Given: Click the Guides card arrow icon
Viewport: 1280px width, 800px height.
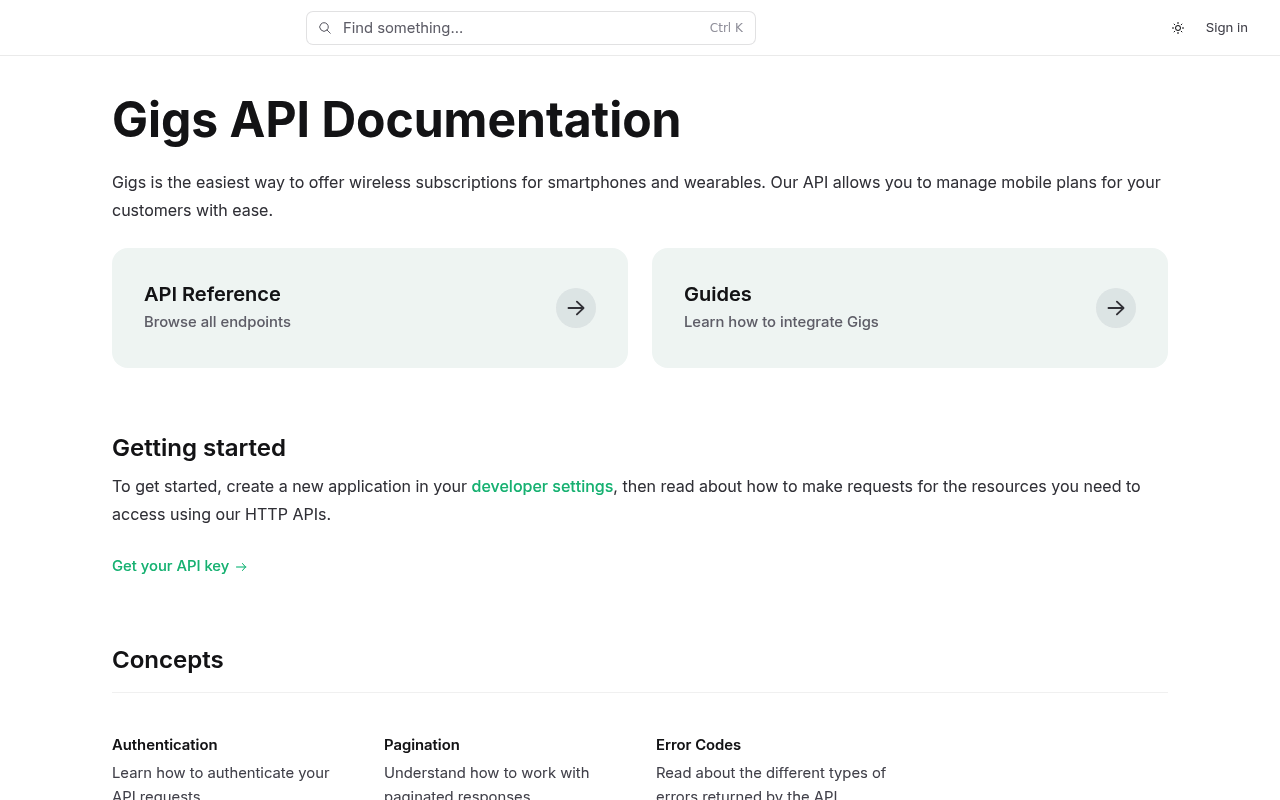Looking at the screenshot, I should coord(1116,308).
